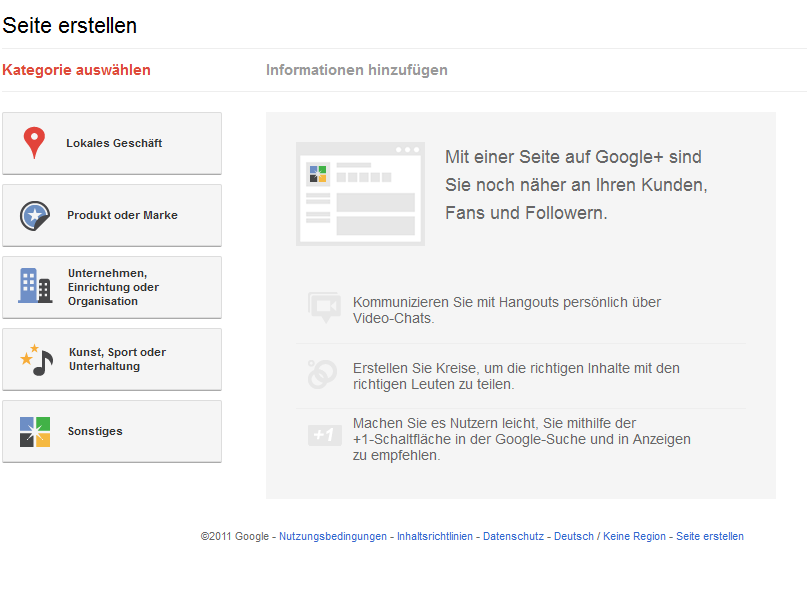Pick Kunst, Sport oder Unterhaltung category
Image resolution: width=807 pixels, height=598 pixels.
tap(112, 360)
